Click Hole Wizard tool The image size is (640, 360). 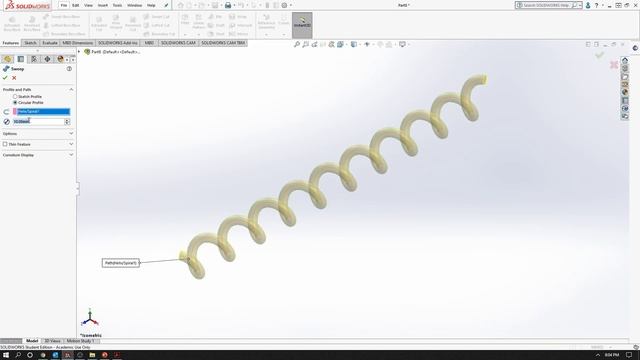[116, 22]
